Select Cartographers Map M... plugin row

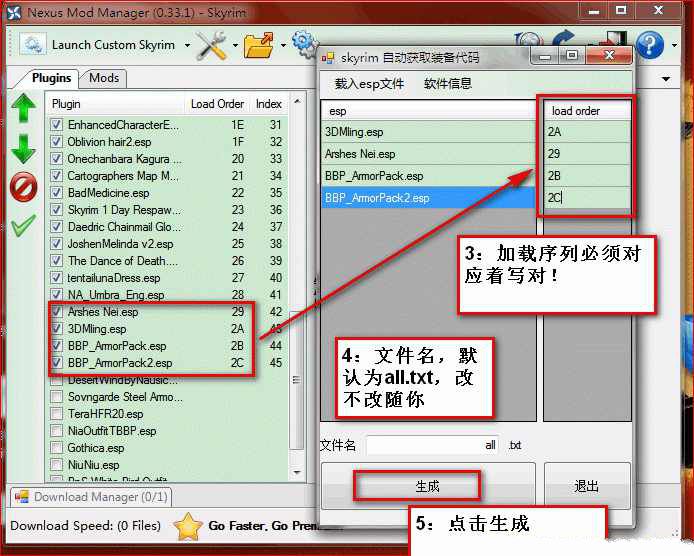pos(167,176)
